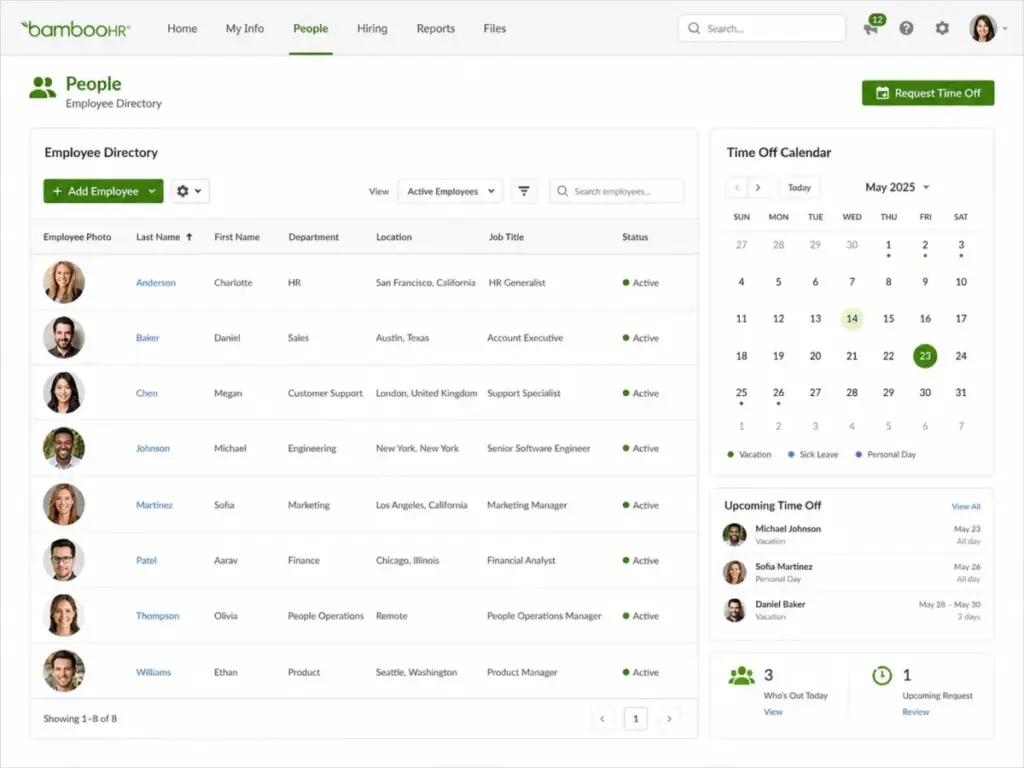Select May 26 on the calendar

778,392
